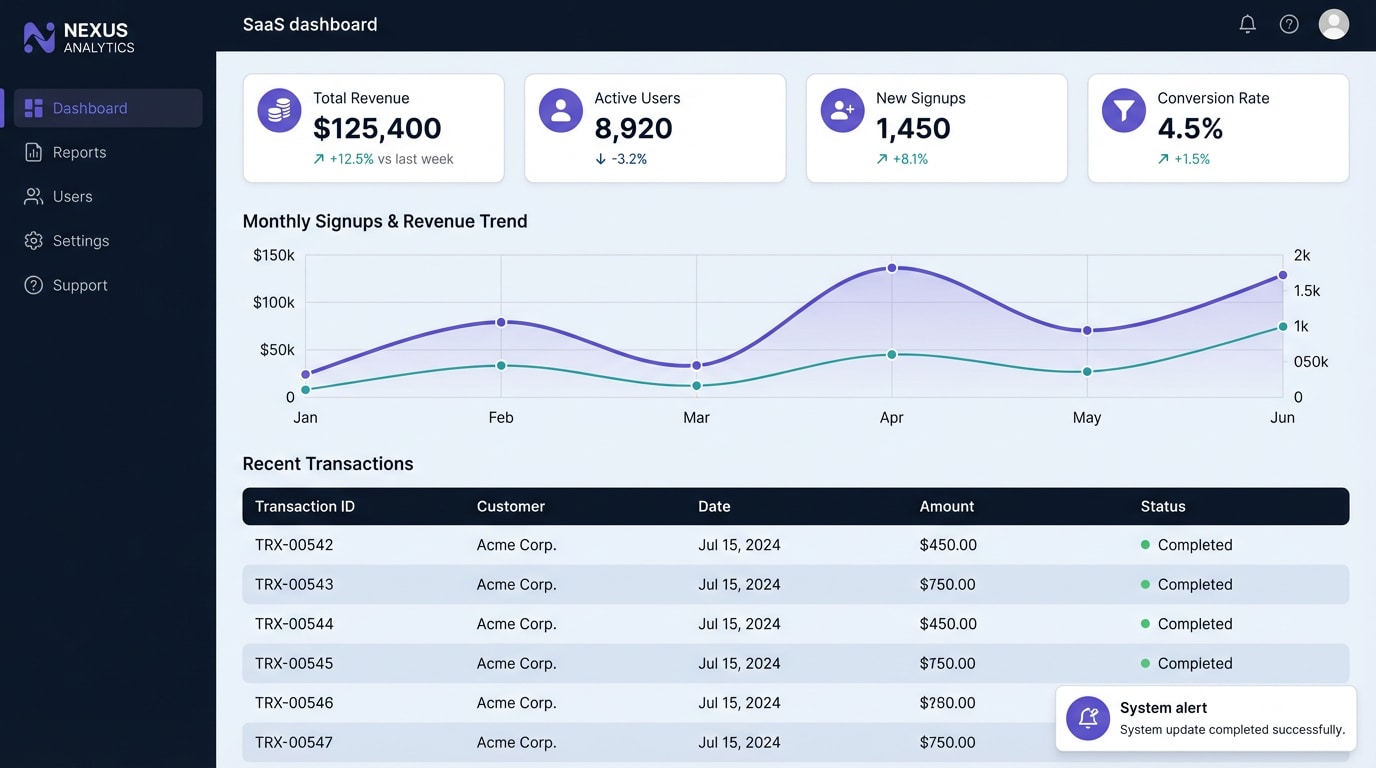The height and width of the screenshot is (768, 1376).
Task: Click the Completed badge on TRX-00542
Action: coord(1187,544)
